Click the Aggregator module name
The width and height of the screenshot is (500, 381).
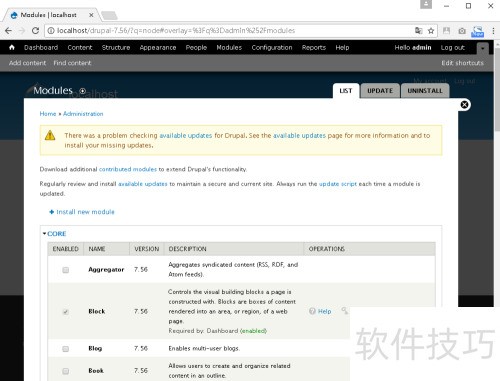106,269
